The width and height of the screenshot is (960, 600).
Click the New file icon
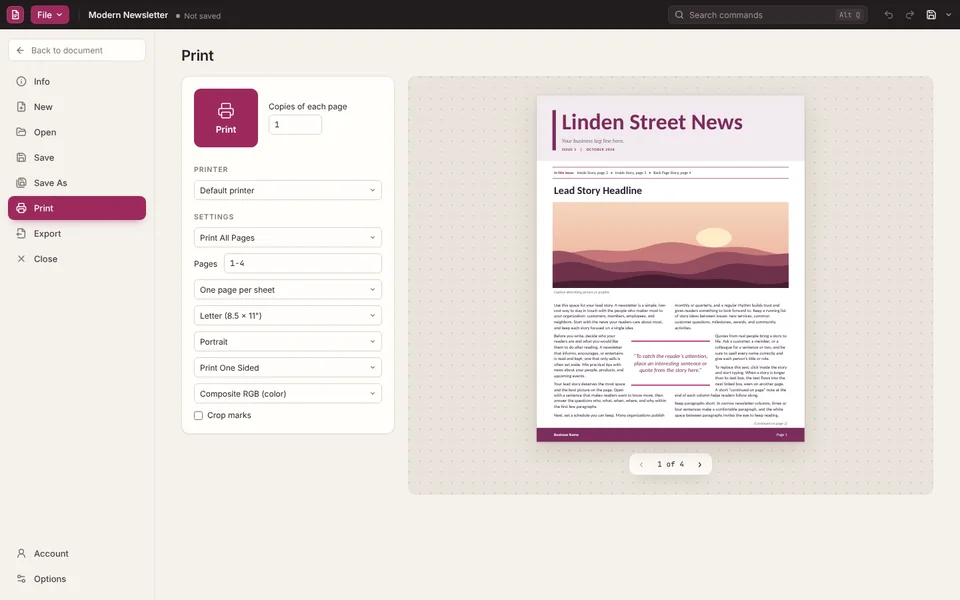click(21, 107)
